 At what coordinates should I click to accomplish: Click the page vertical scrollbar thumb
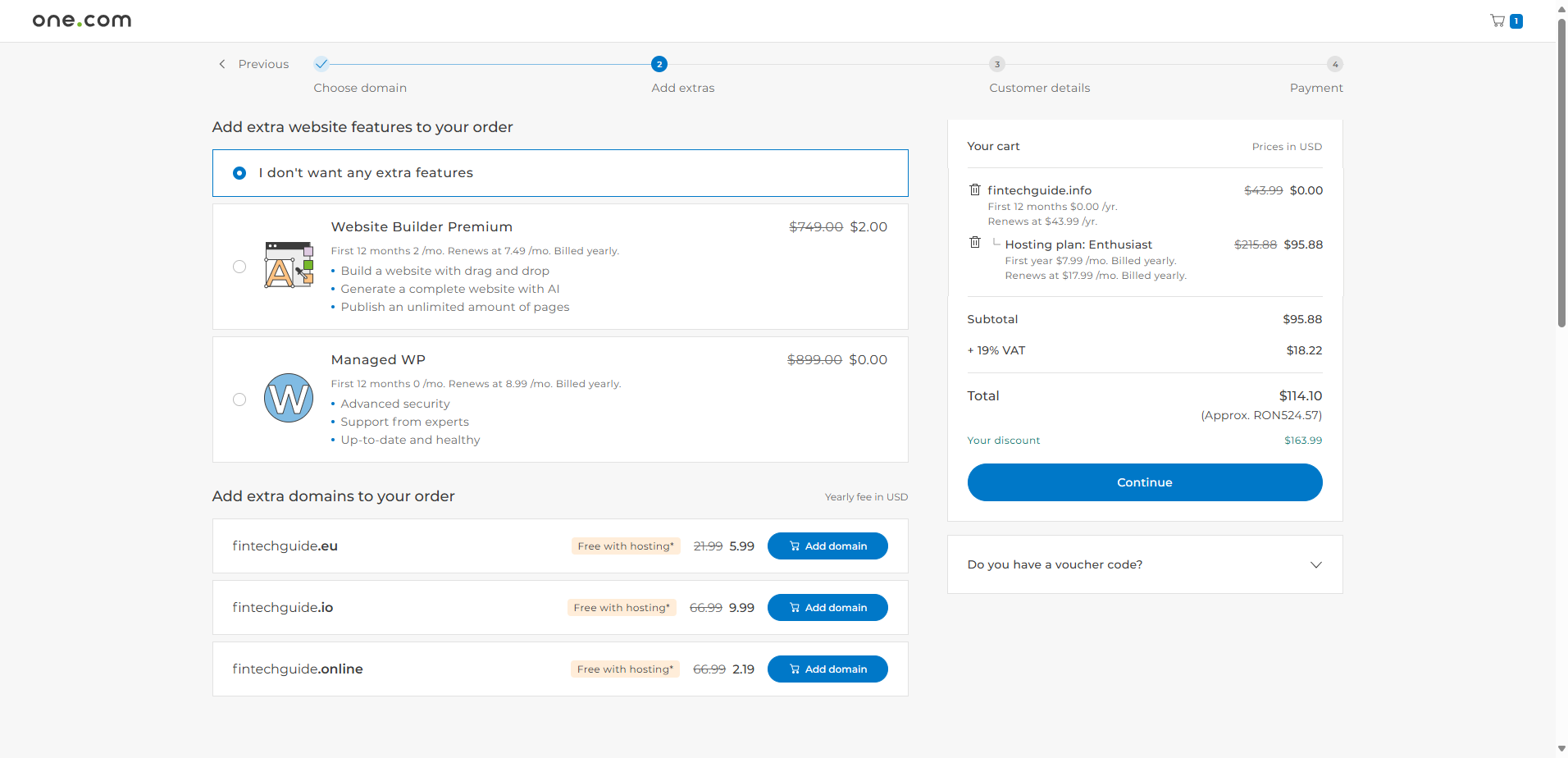1561,172
